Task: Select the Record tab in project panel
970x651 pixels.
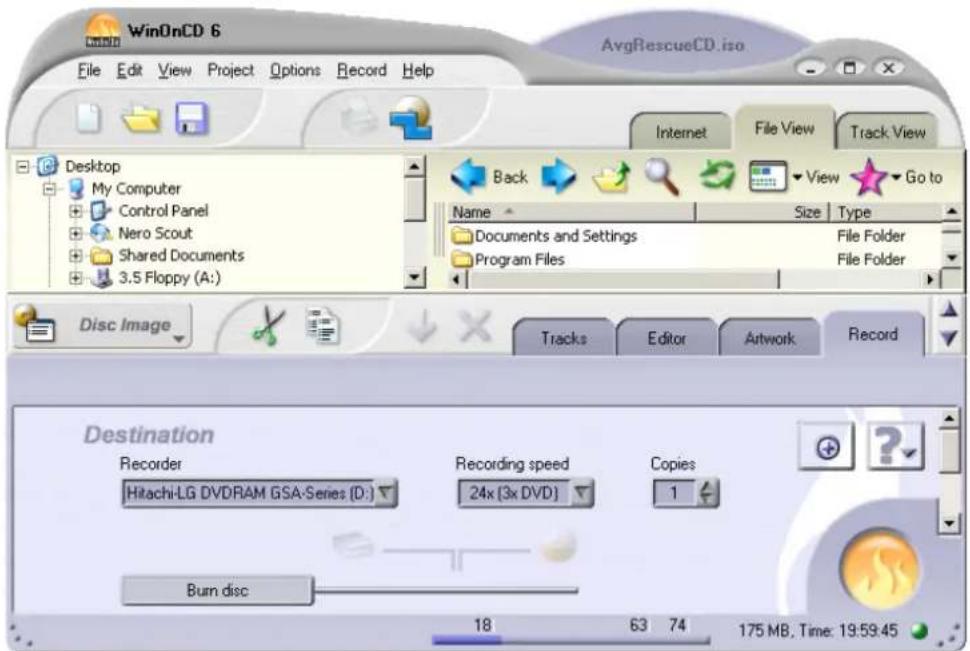Action: pos(873,334)
